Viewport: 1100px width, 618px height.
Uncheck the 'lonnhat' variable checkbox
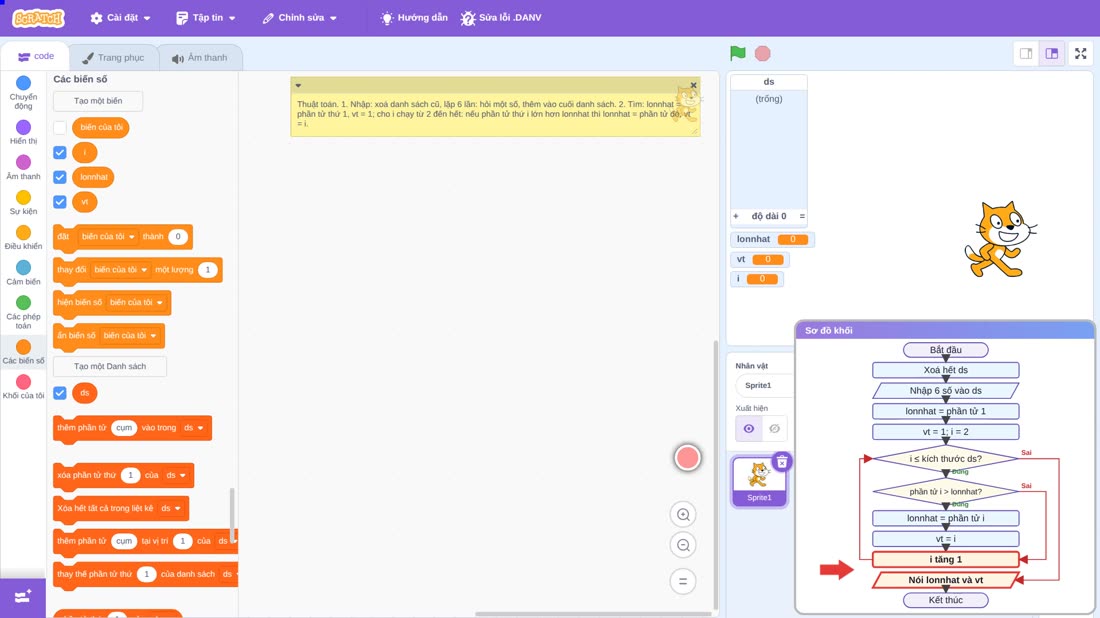tap(60, 177)
